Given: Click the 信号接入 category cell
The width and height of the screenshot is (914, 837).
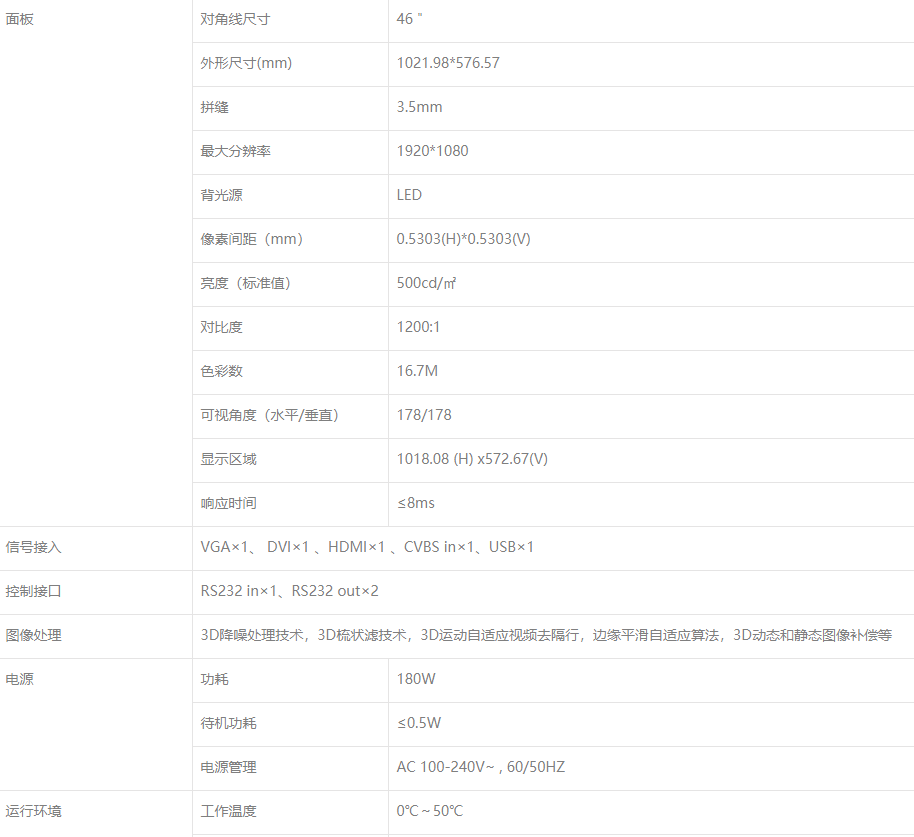Looking at the screenshot, I should [x=34, y=547].
